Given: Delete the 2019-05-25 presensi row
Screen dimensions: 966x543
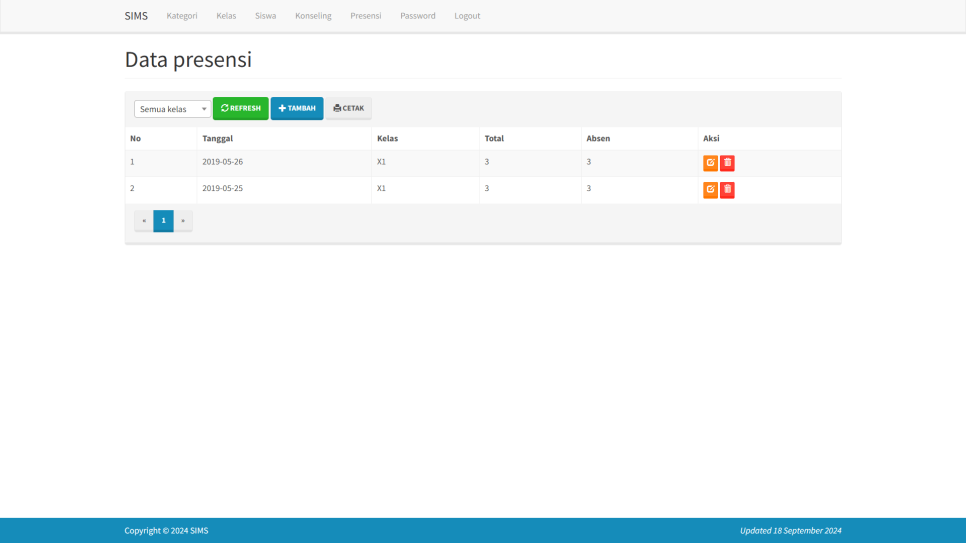Looking at the screenshot, I should tap(727, 190).
